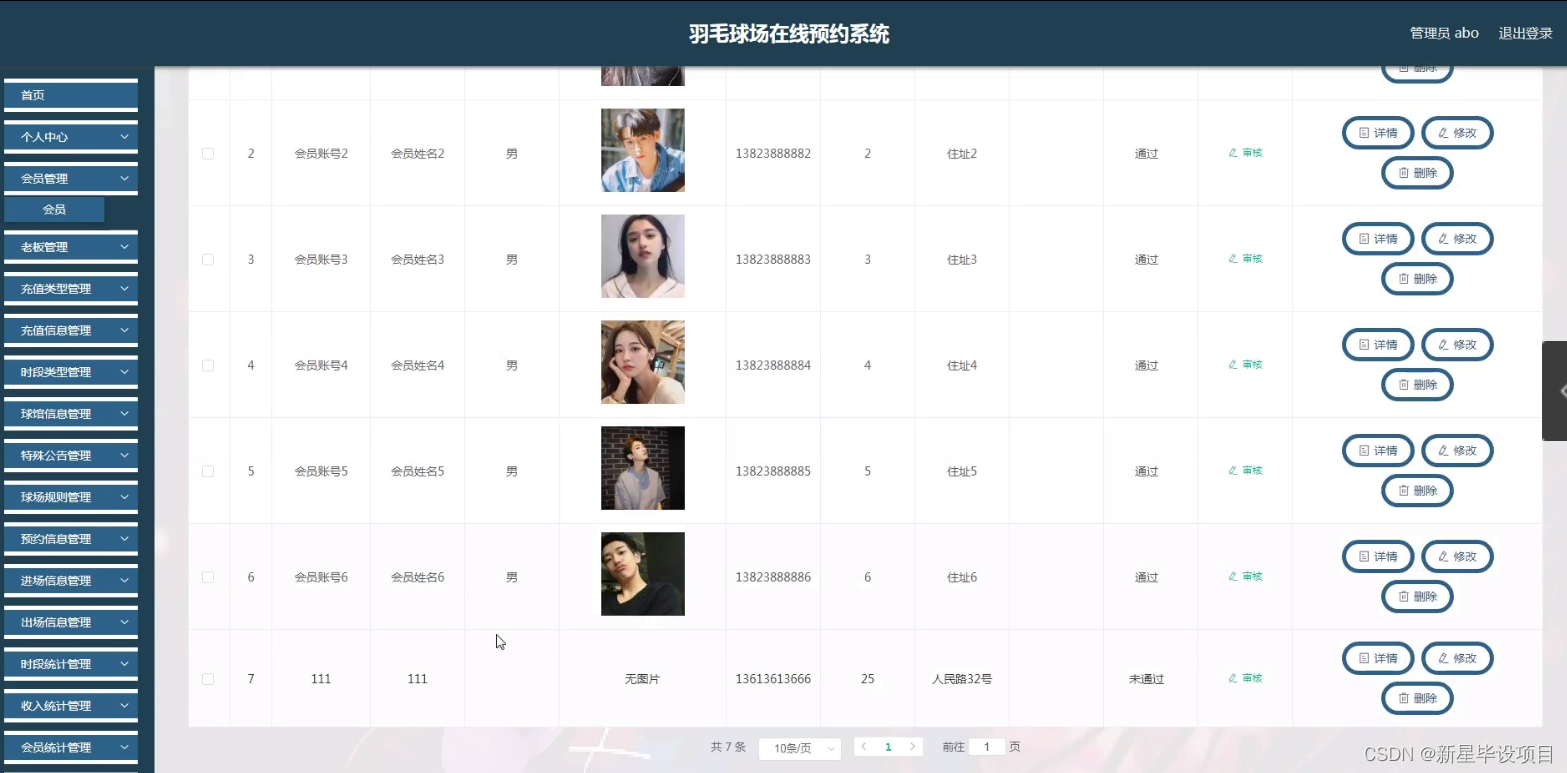
Task: Click the page number input beside 前往
Action: 986,746
